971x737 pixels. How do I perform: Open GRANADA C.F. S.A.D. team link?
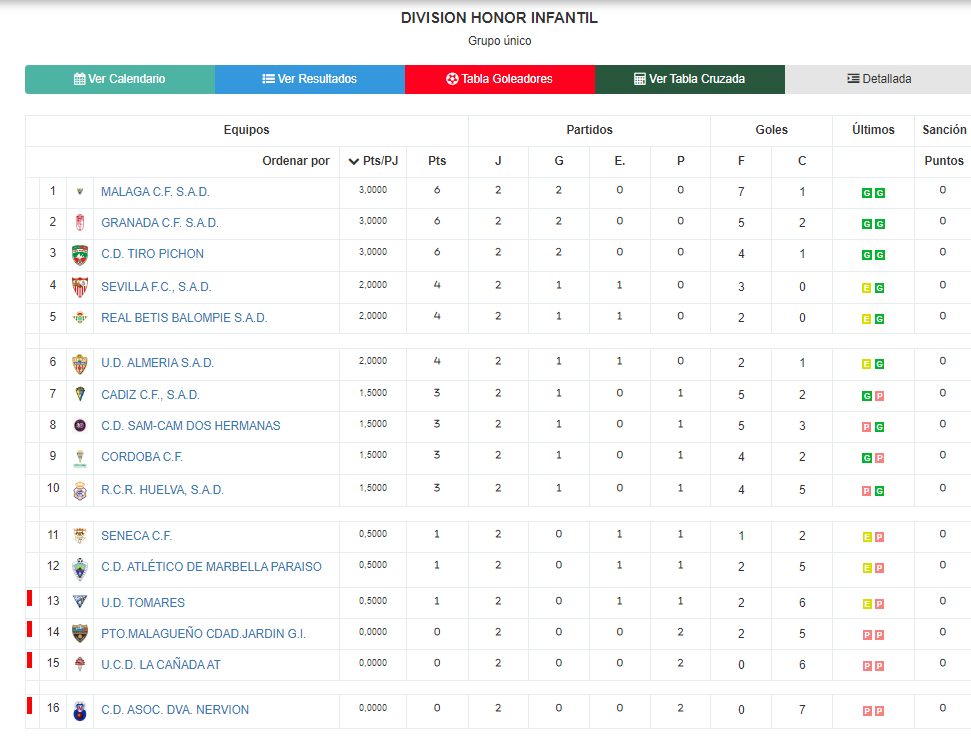pos(160,223)
